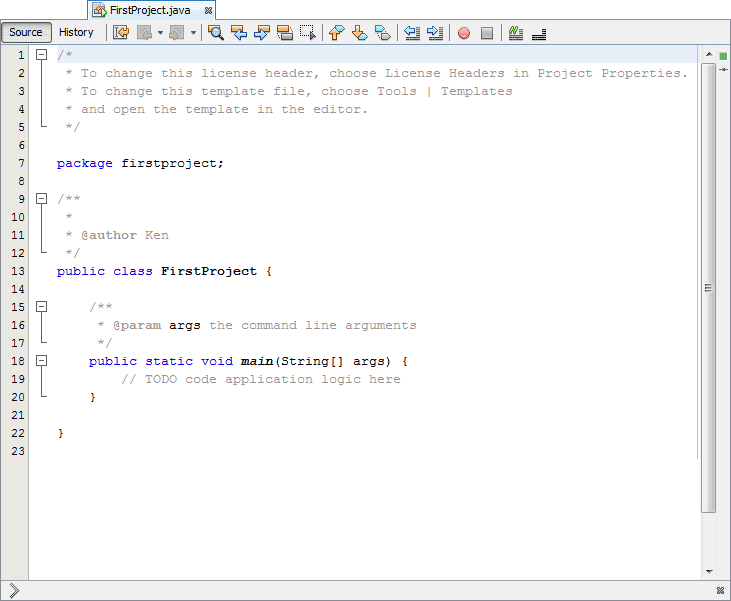
Task: Jump to Next Bookmark icon
Action: point(359,33)
